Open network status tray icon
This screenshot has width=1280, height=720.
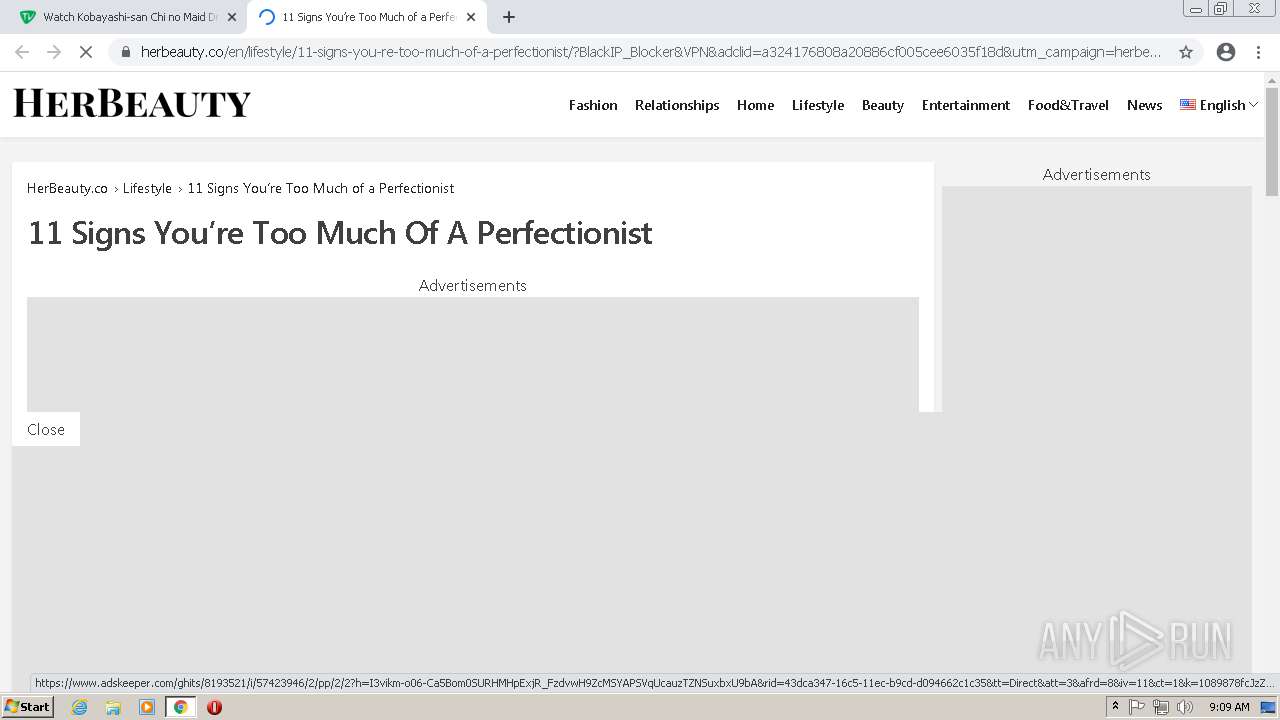[x=1161, y=707]
